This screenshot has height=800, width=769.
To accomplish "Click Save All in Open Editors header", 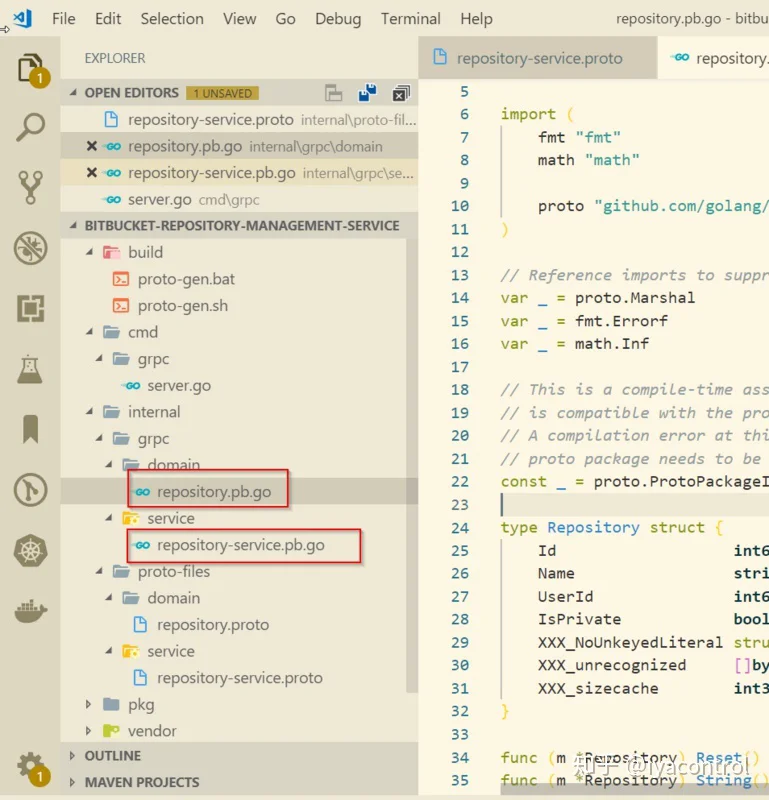I will [x=367, y=93].
